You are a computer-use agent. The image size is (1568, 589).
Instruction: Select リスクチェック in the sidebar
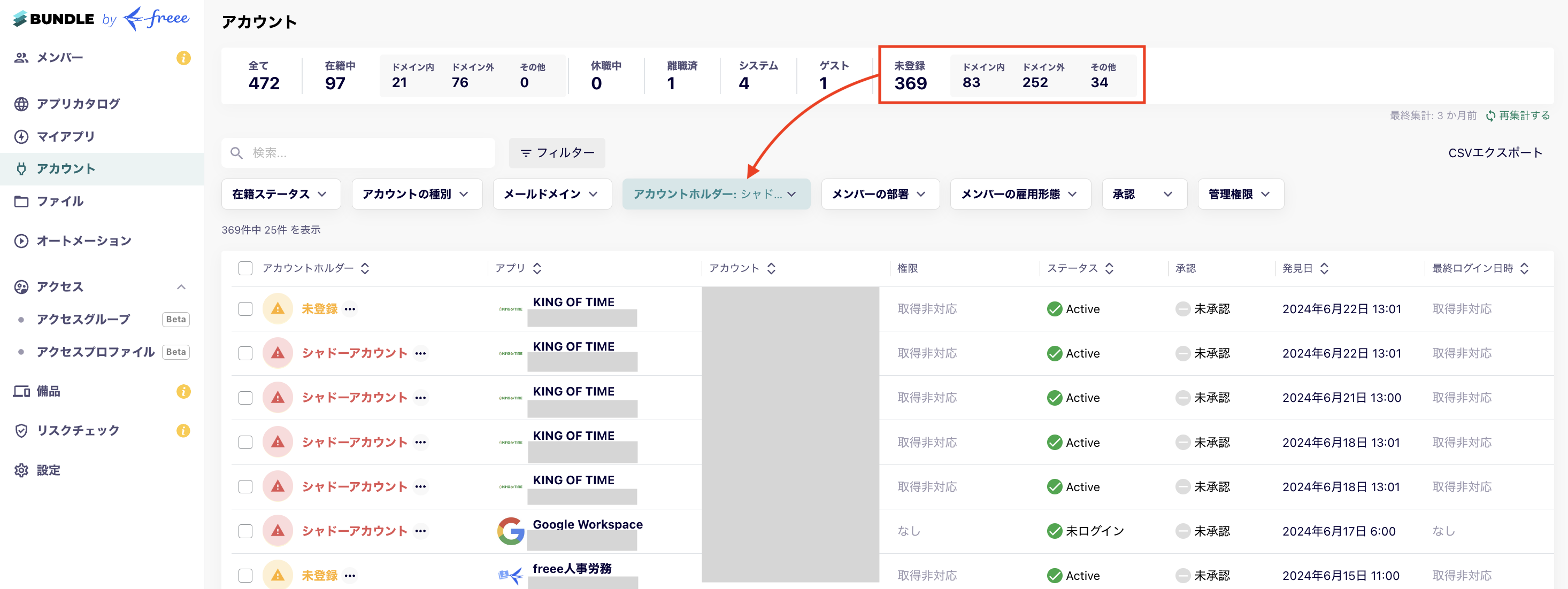[78, 430]
